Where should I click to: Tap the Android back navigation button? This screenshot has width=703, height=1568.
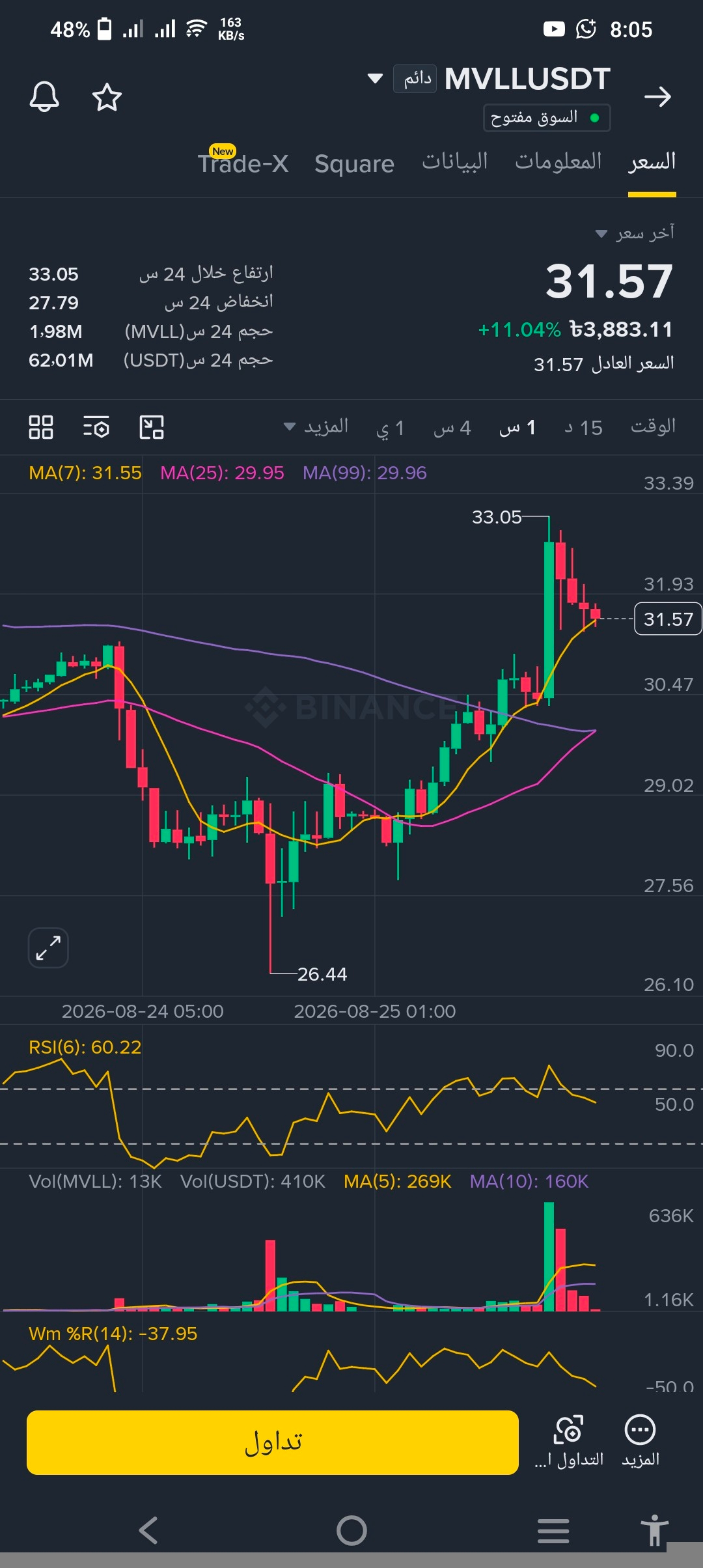[x=149, y=1530]
